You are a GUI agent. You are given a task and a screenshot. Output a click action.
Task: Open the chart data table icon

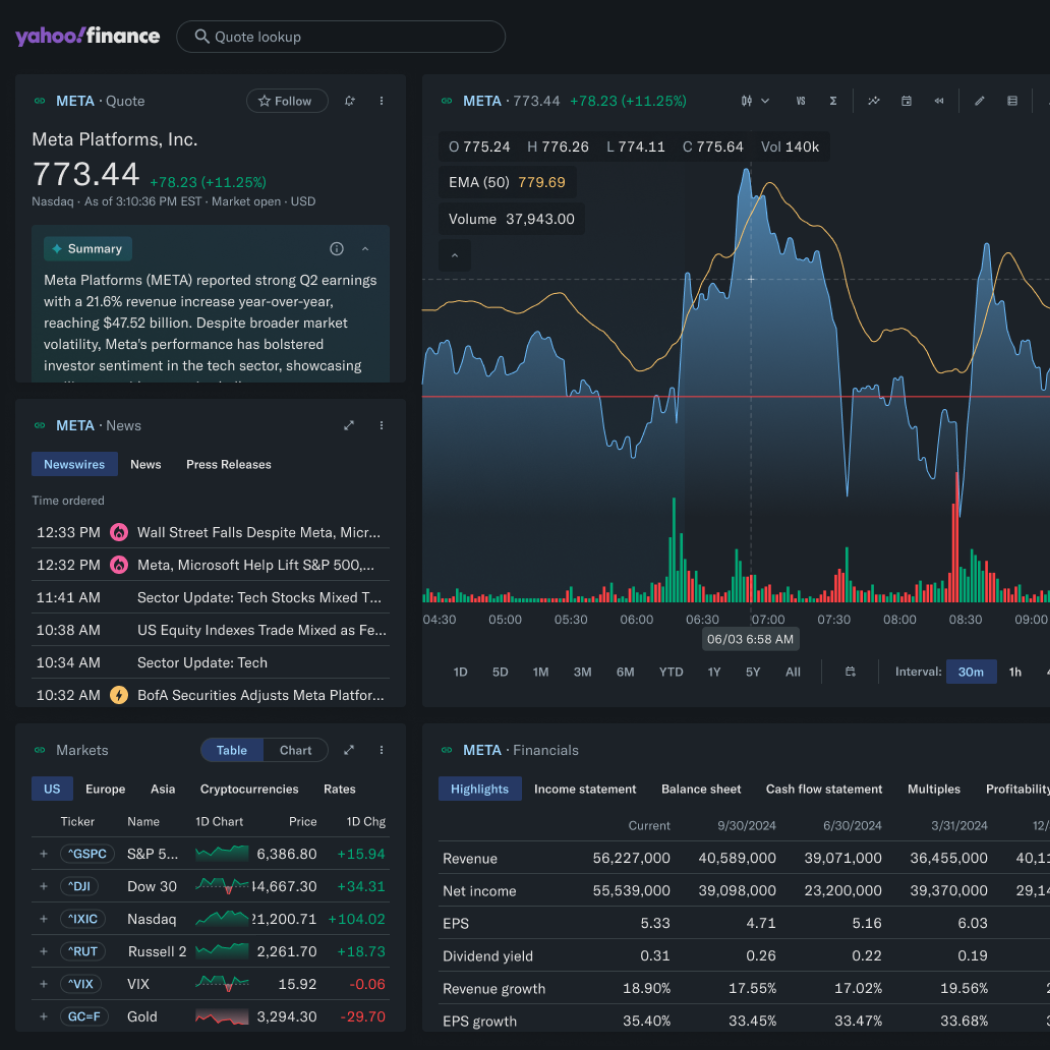coord(1012,101)
